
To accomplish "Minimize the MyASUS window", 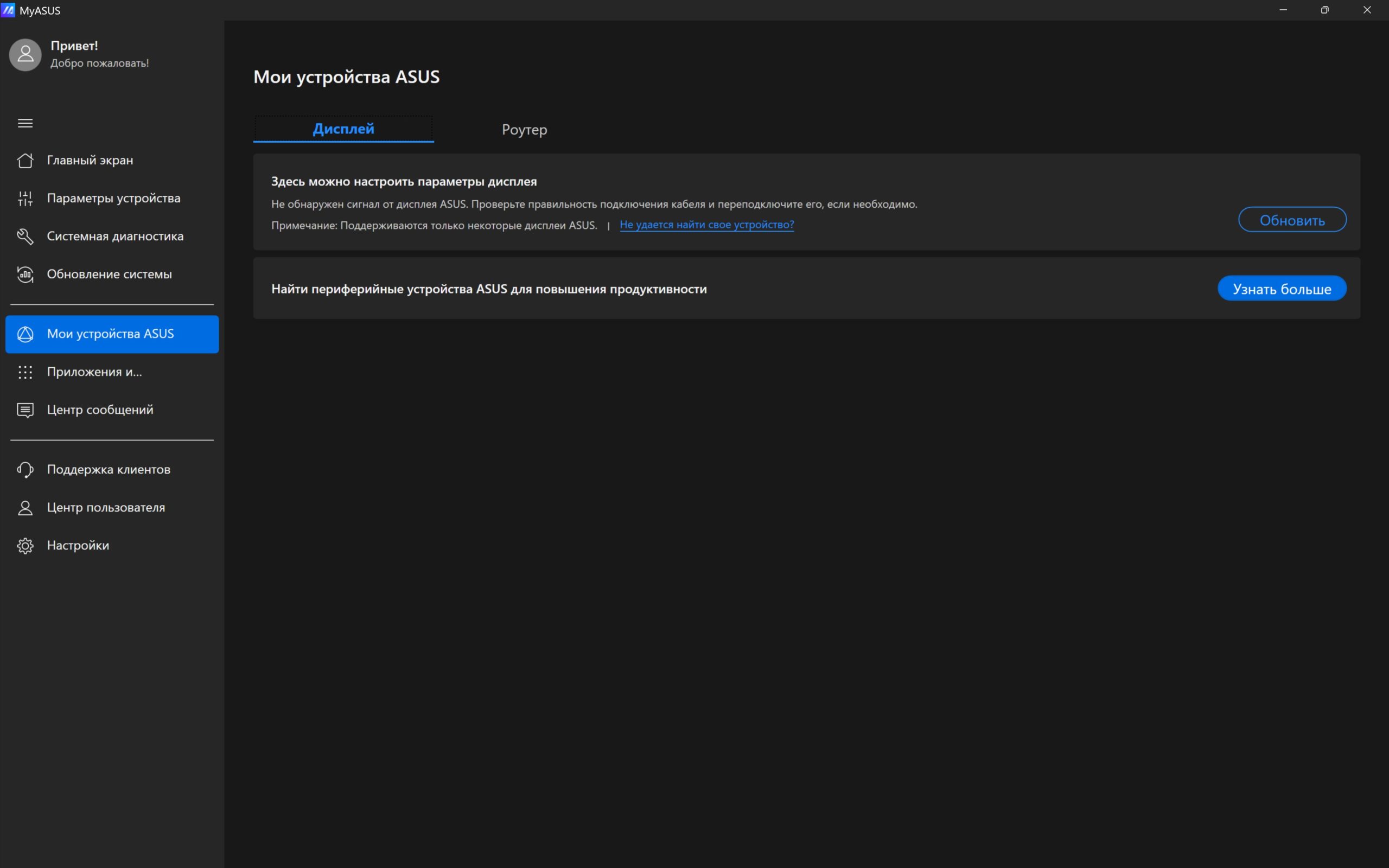I will (x=1283, y=10).
